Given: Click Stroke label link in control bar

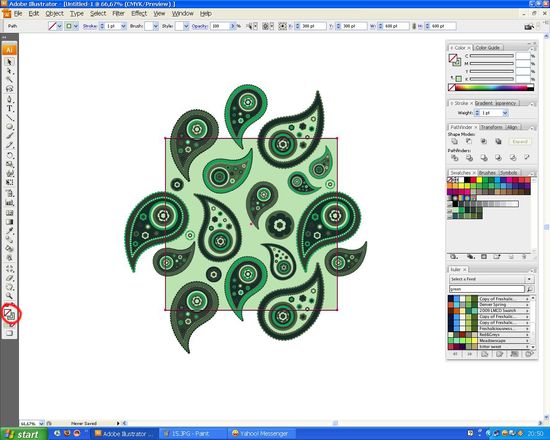Looking at the screenshot, I should coord(90,26).
